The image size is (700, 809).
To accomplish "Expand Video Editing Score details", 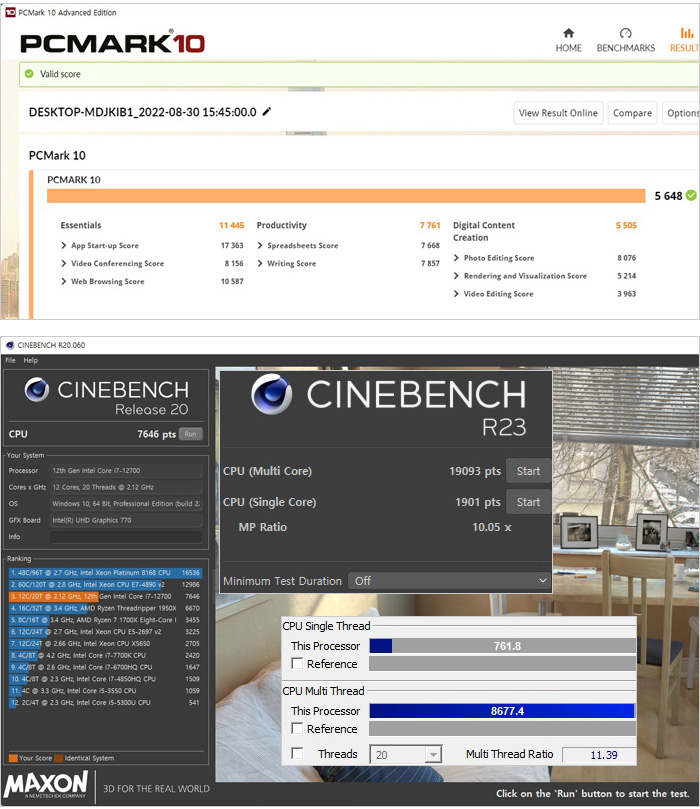I will click(x=456, y=294).
